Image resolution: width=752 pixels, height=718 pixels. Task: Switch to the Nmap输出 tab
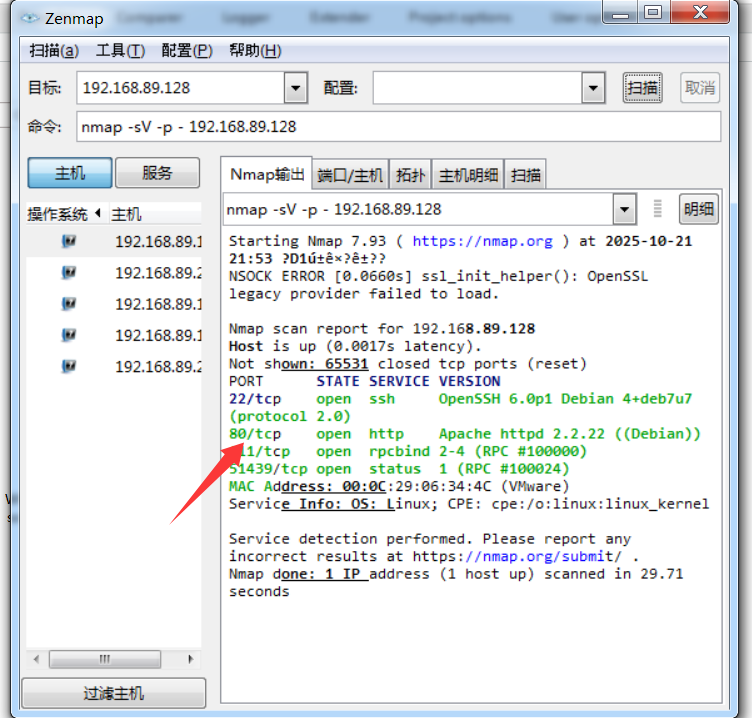267,174
